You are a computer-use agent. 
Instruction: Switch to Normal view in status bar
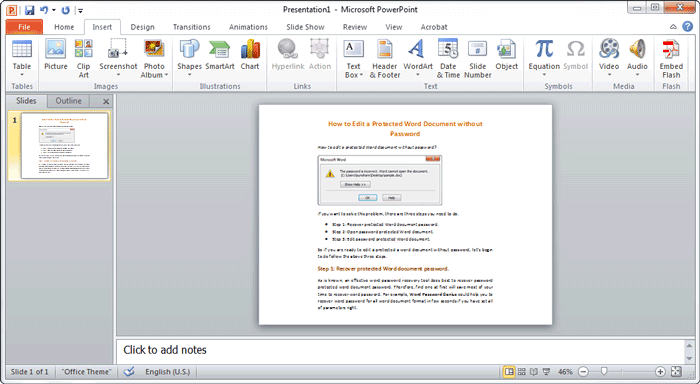[x=509, y=371]
